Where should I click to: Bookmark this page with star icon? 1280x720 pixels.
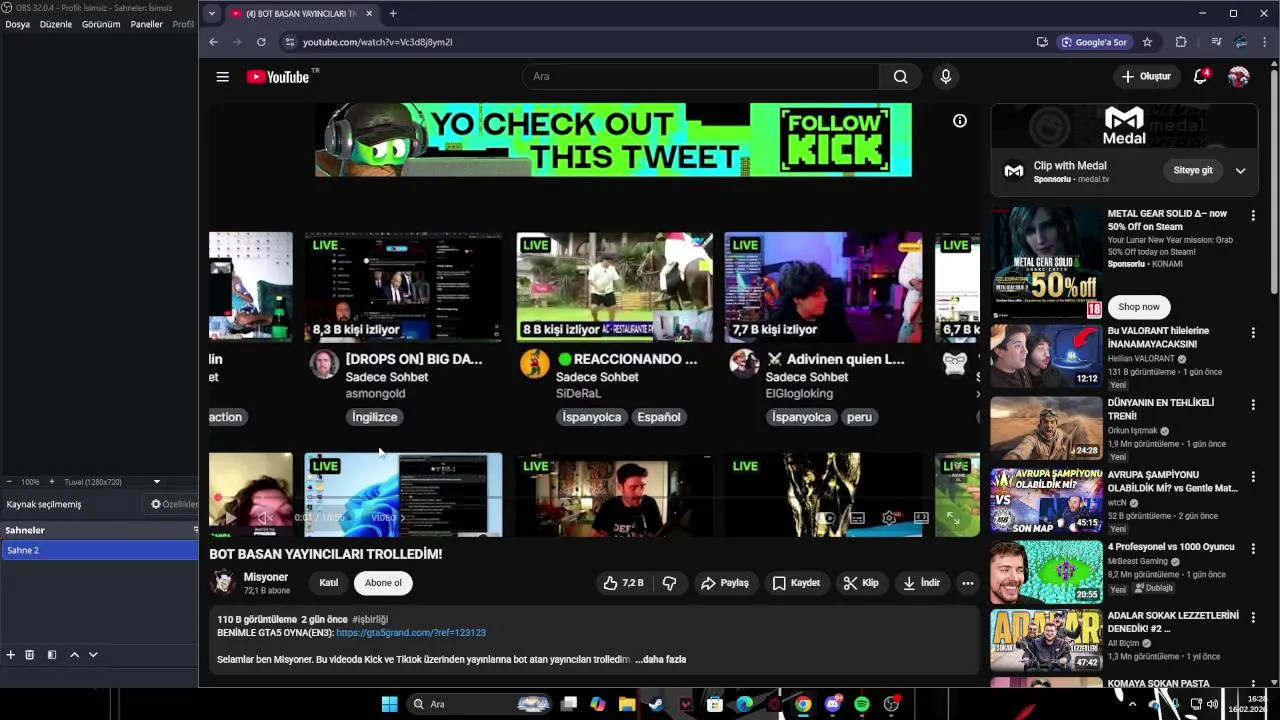tap(1147, 42)
